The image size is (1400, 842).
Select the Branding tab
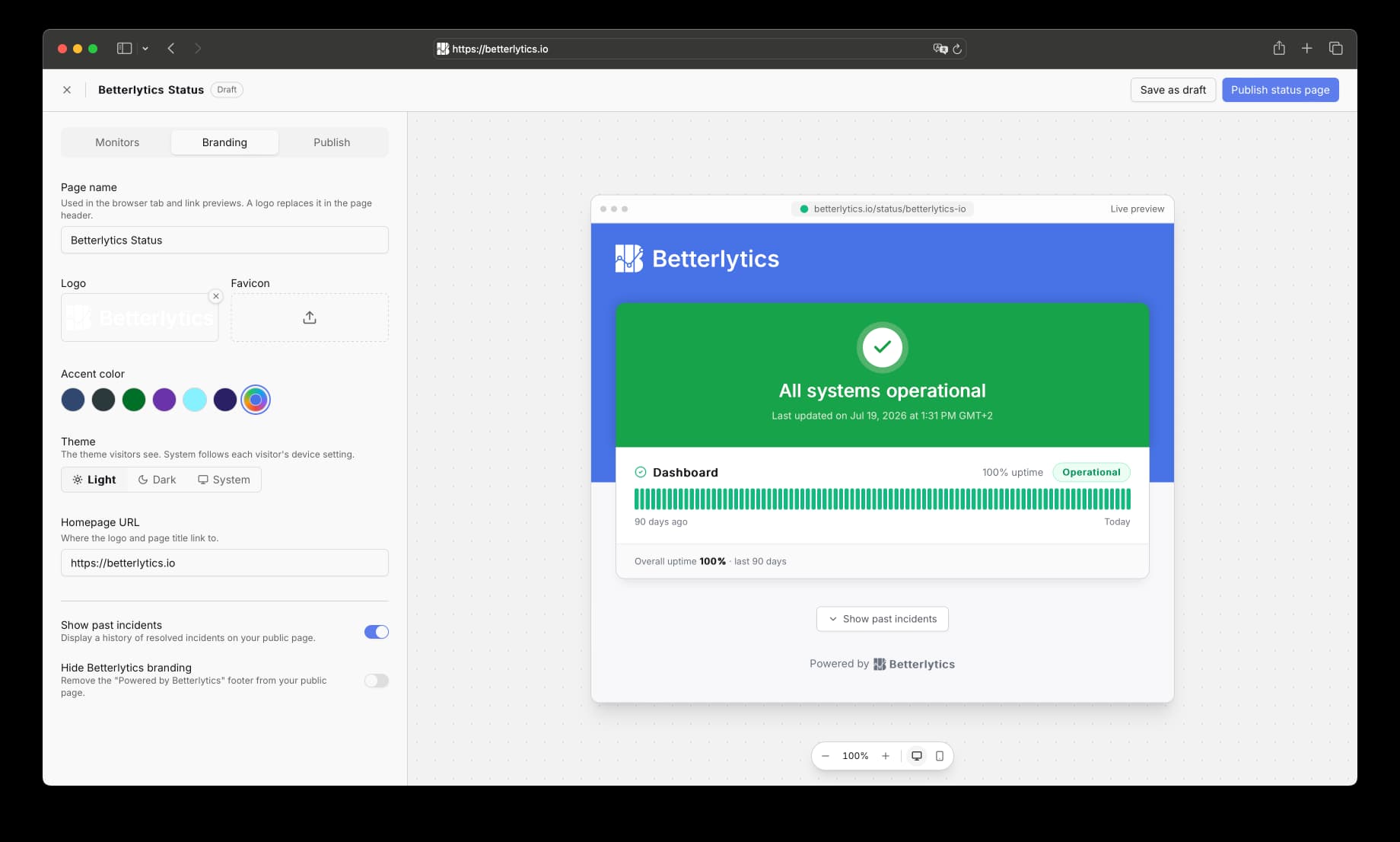[224, 142]
